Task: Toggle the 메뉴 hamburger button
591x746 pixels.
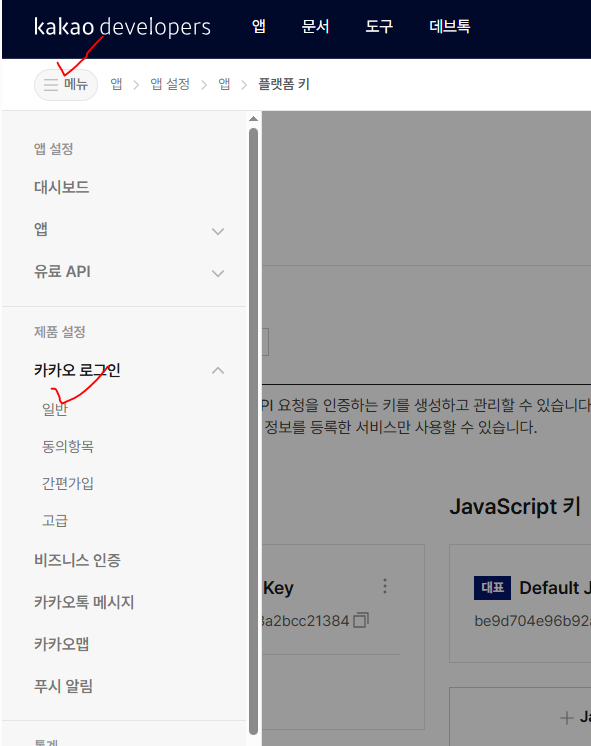Action: pos(66,85)
